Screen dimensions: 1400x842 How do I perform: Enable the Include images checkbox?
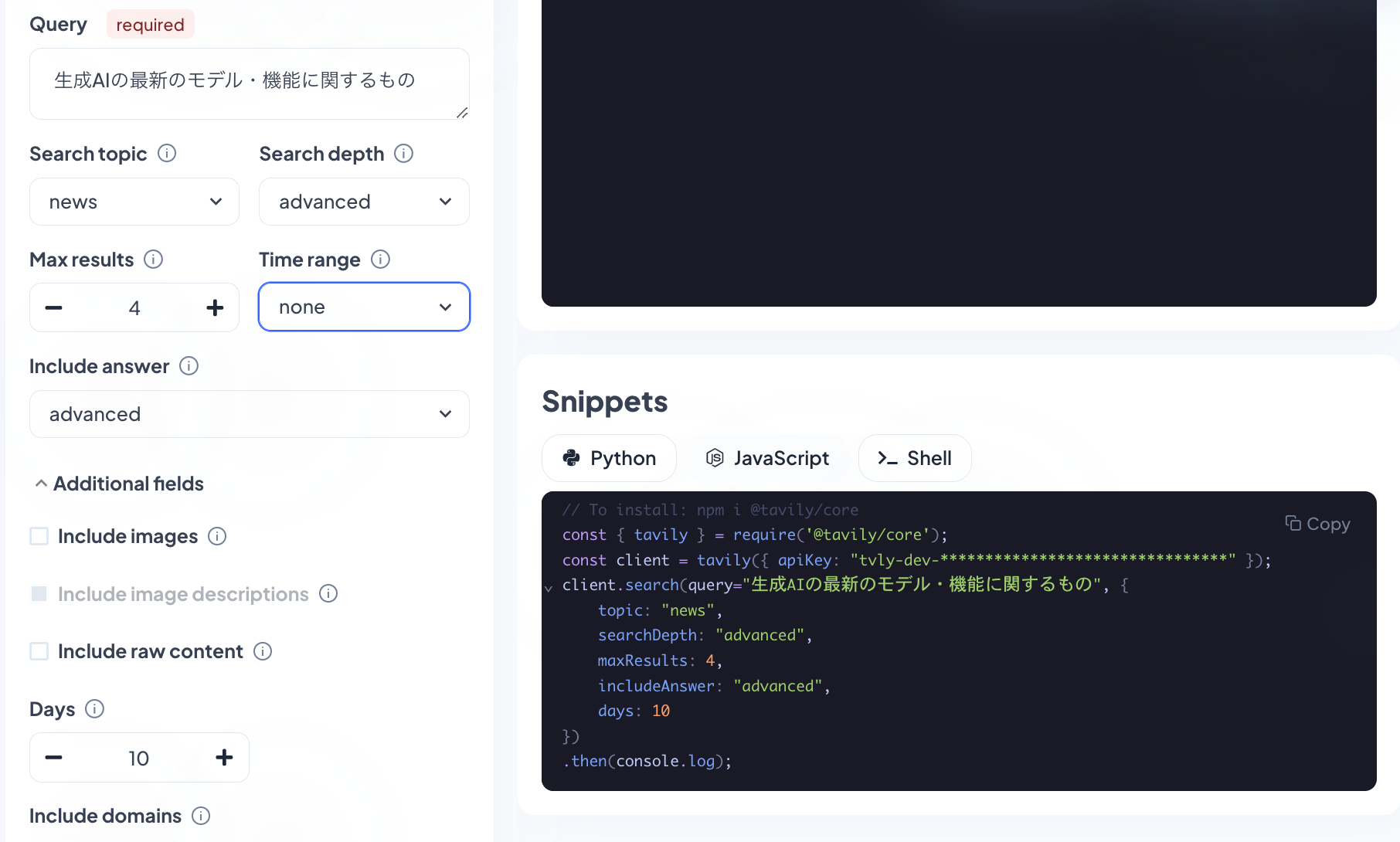[39, 535]
